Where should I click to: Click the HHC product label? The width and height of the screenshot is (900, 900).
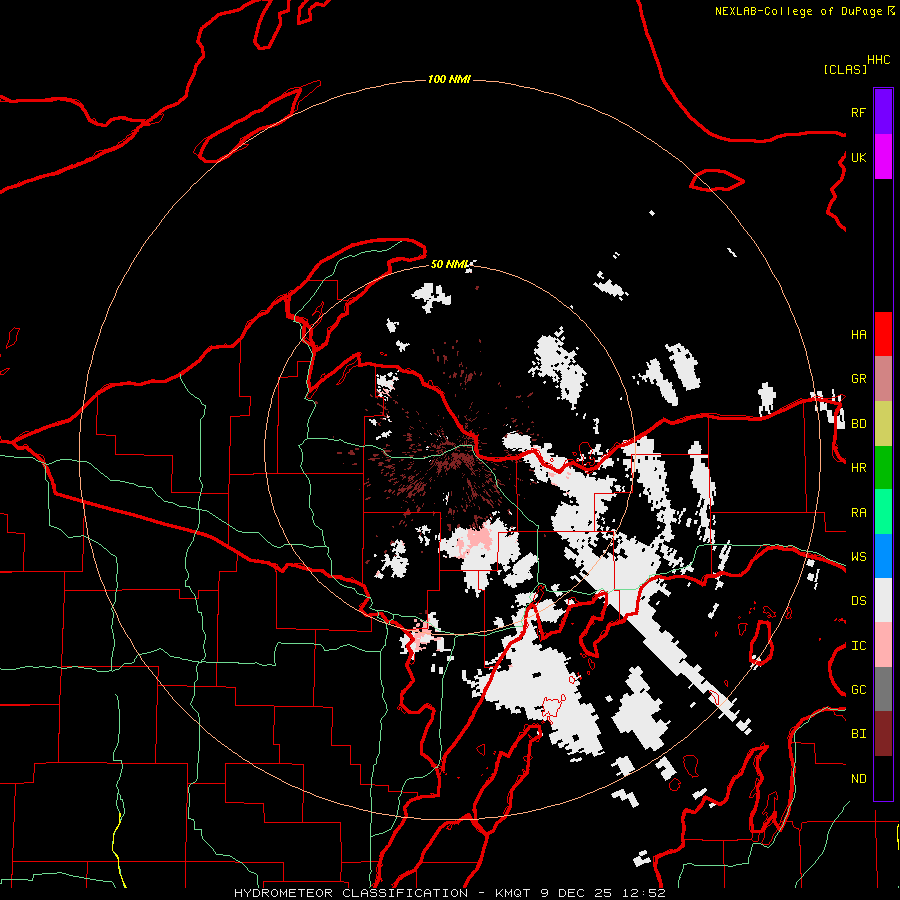pyautogui.click(x=879, y=60)
